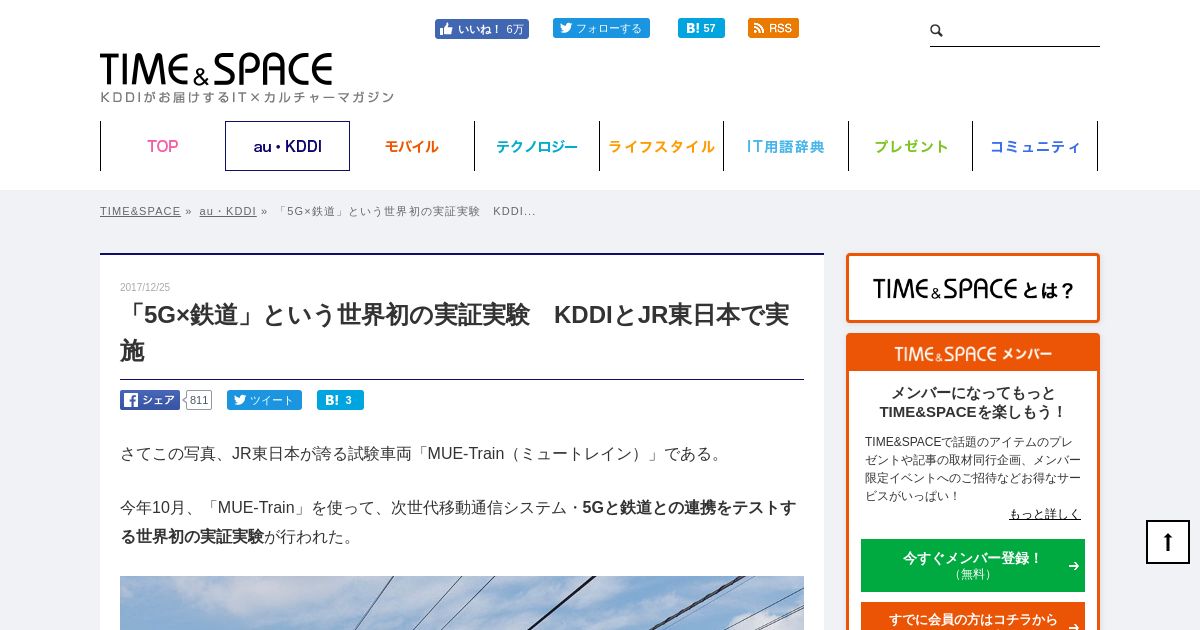Select the au・KDDI navigation tab

(287, 146)
